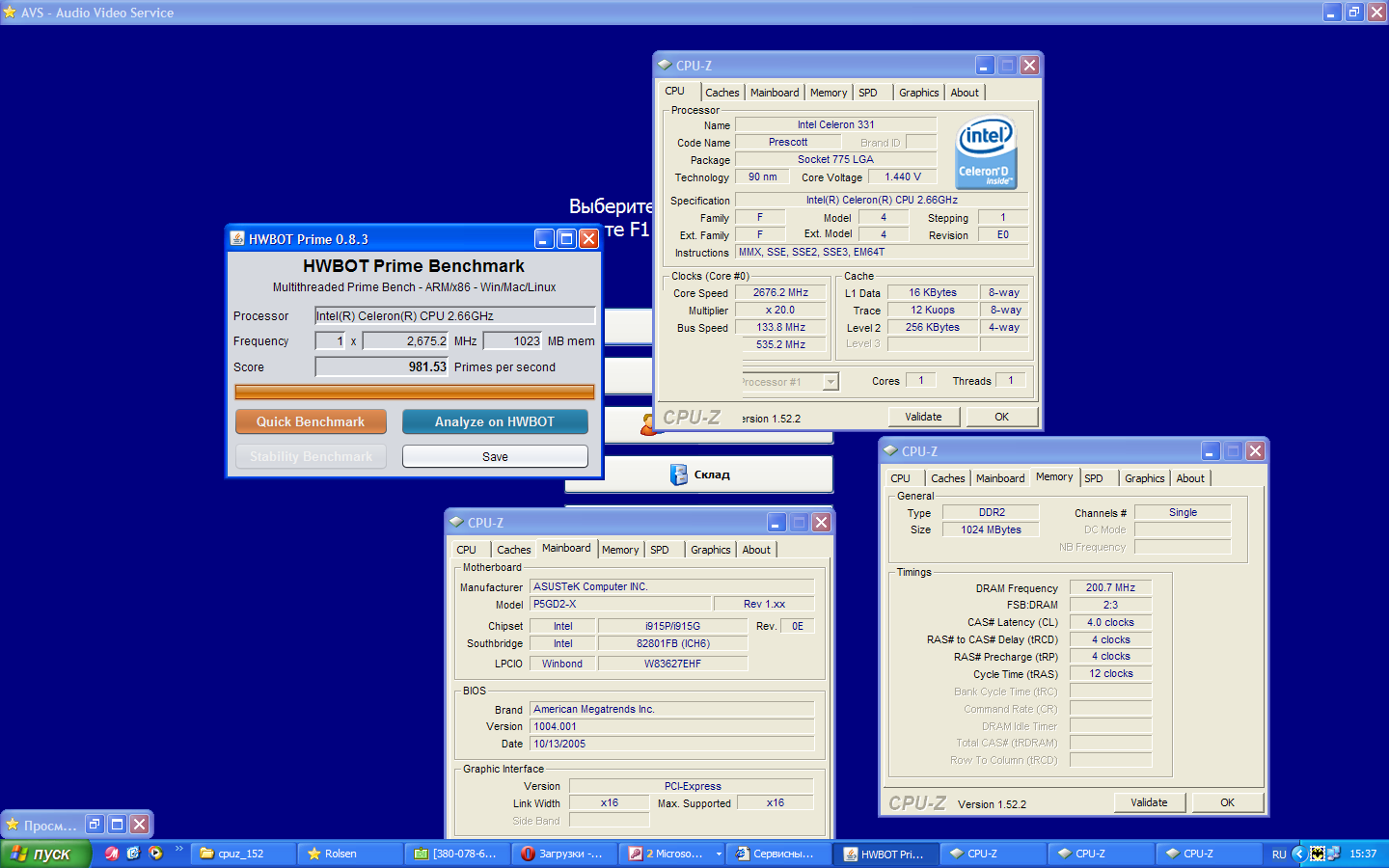The width and height of the screenshot is (1389, 868).
Task: Click the 1023 MB mem field
Action: coord(513,341)
